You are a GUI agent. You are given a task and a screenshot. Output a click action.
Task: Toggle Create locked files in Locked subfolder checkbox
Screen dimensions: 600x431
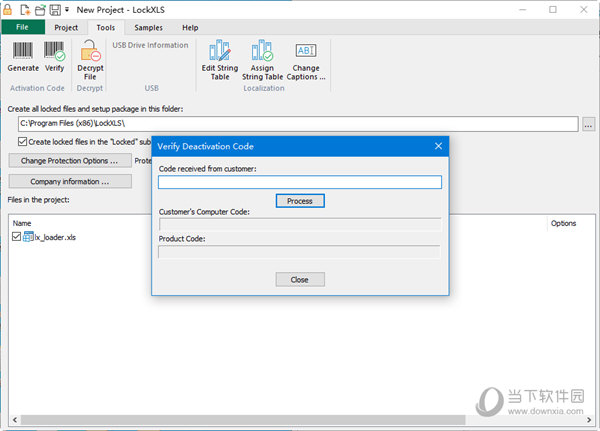(23, 142)
